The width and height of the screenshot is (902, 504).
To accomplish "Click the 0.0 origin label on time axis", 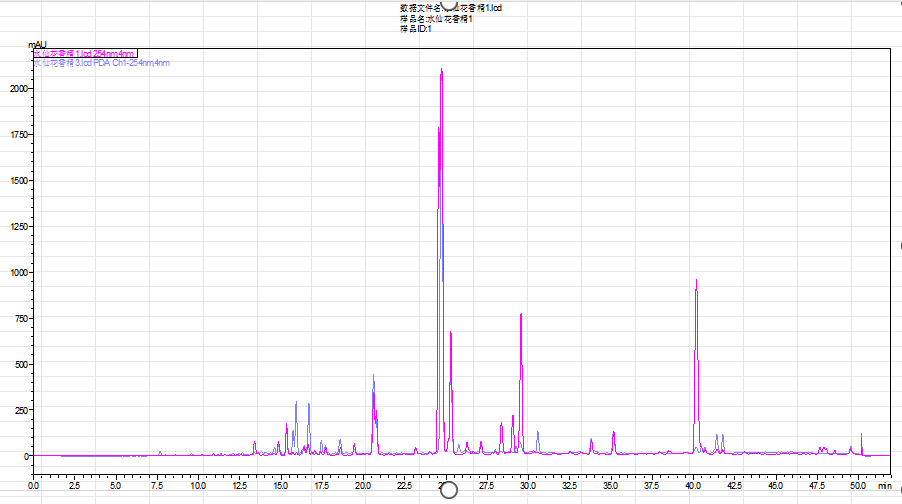I will point(34,485).
